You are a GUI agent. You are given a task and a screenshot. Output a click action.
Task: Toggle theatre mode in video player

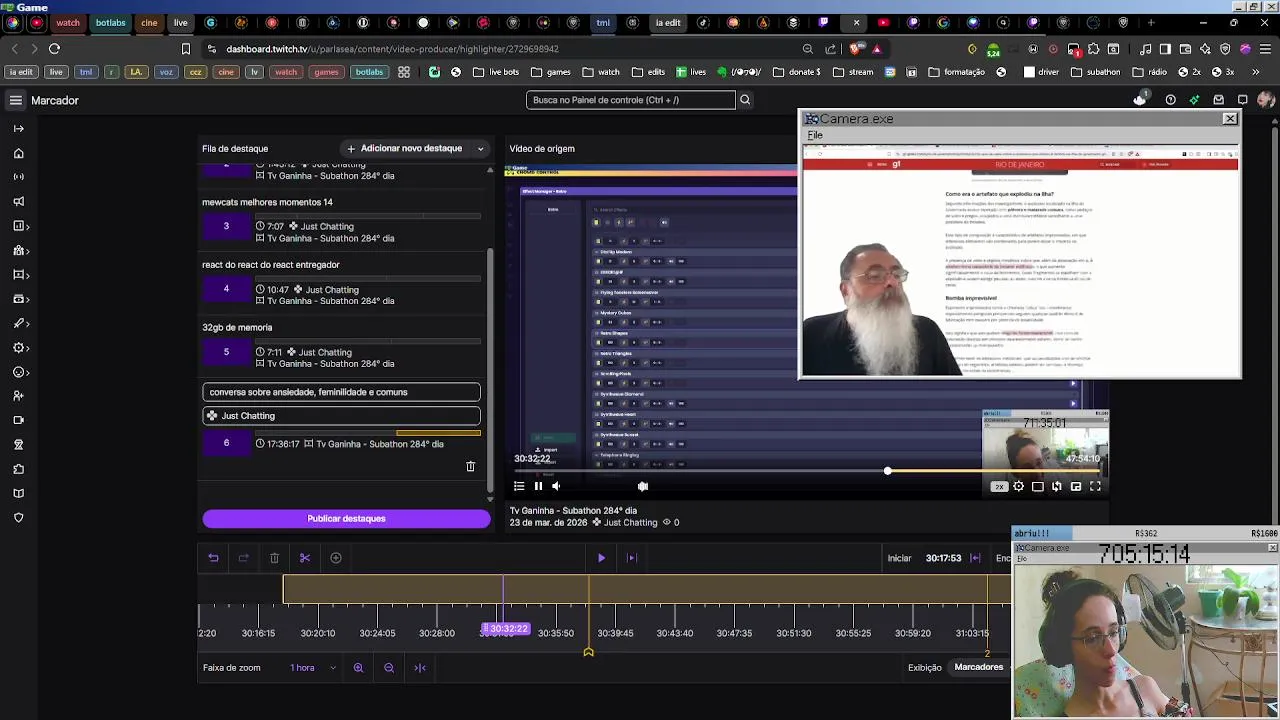tap(1037, 486)
